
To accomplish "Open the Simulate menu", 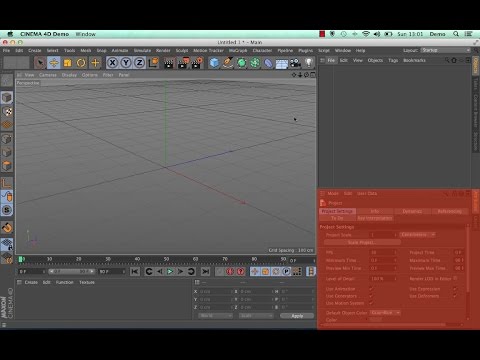I will tap(142, 50).
